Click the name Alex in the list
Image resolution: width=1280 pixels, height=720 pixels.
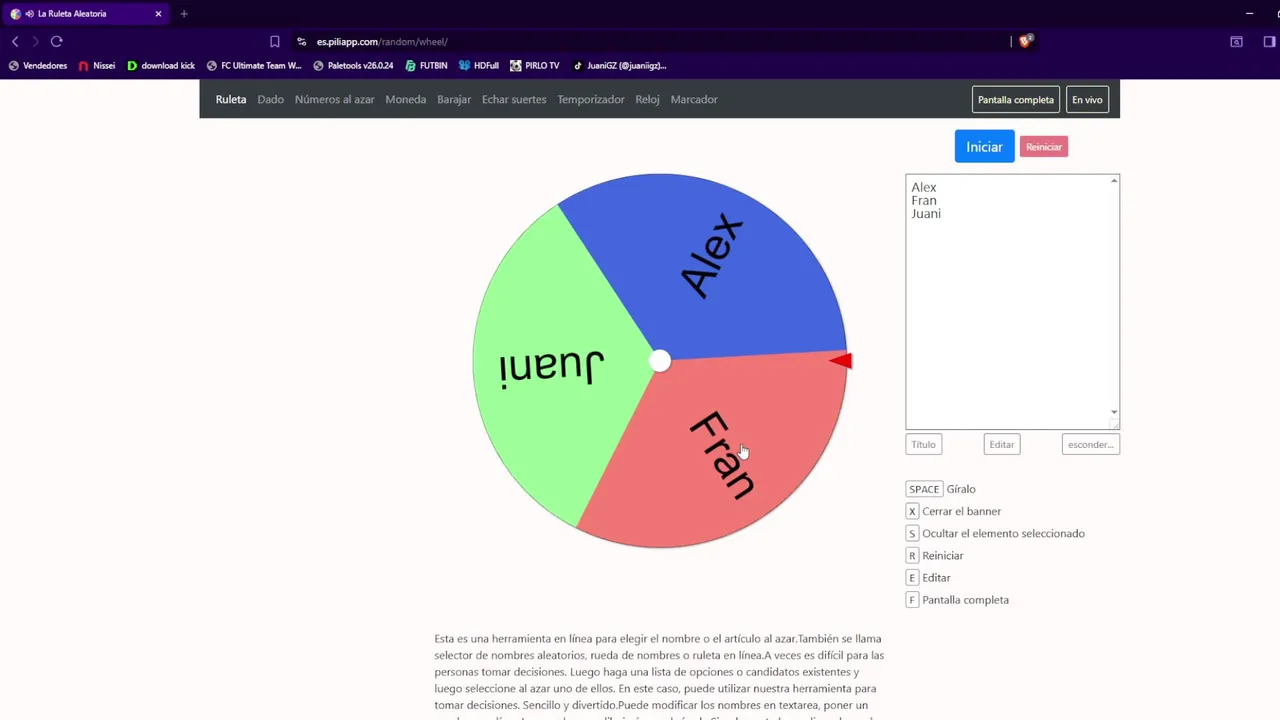(924, 188)
